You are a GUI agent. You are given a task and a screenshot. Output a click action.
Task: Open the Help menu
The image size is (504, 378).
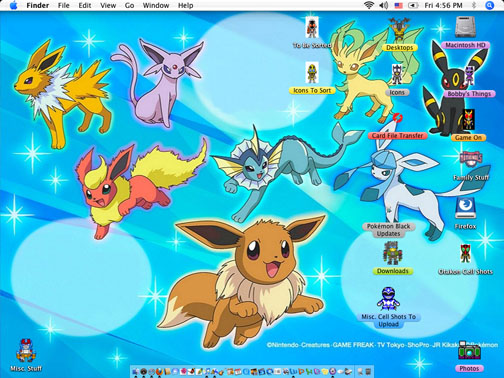[185, 5]
